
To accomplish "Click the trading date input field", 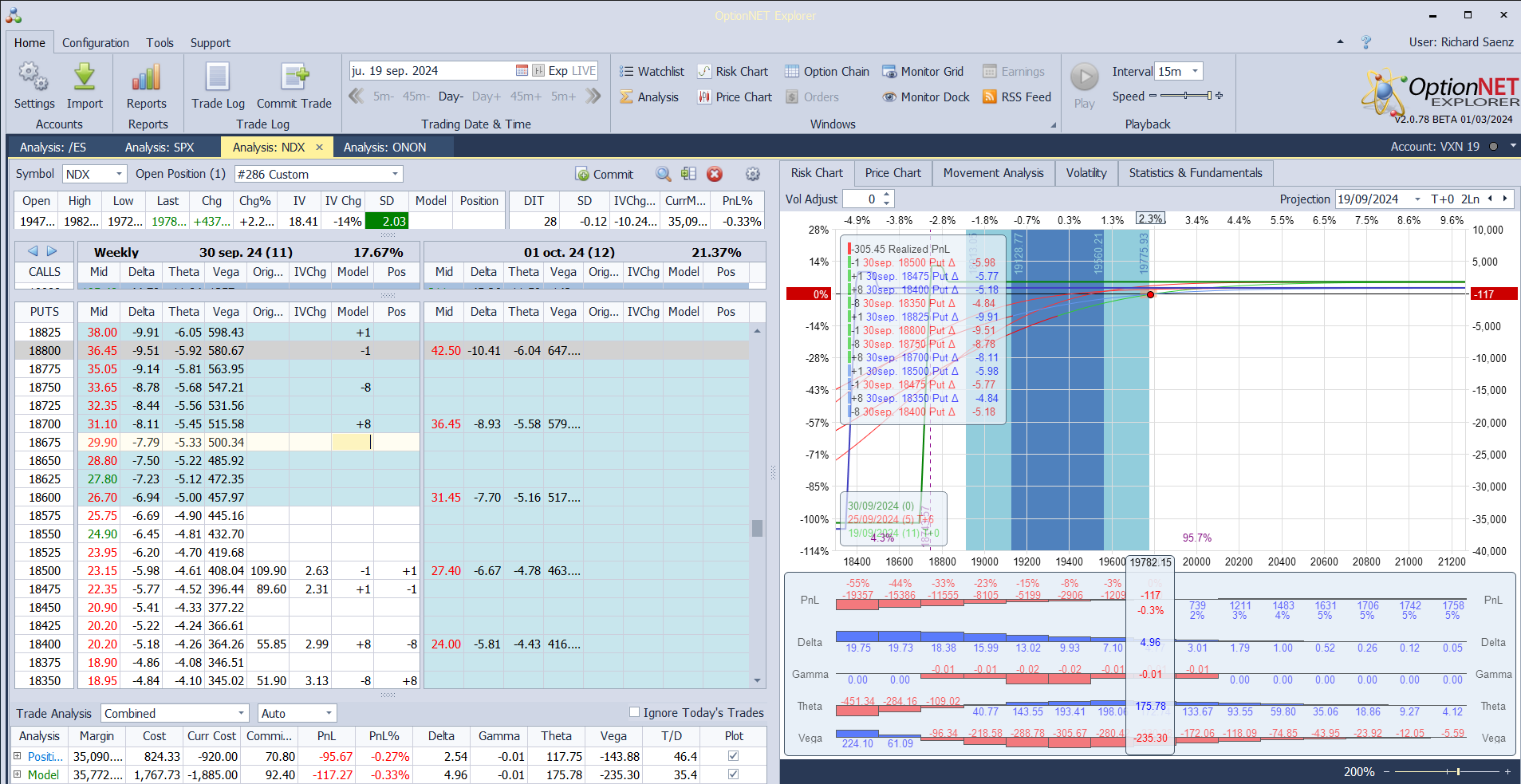I will (431, 70).
